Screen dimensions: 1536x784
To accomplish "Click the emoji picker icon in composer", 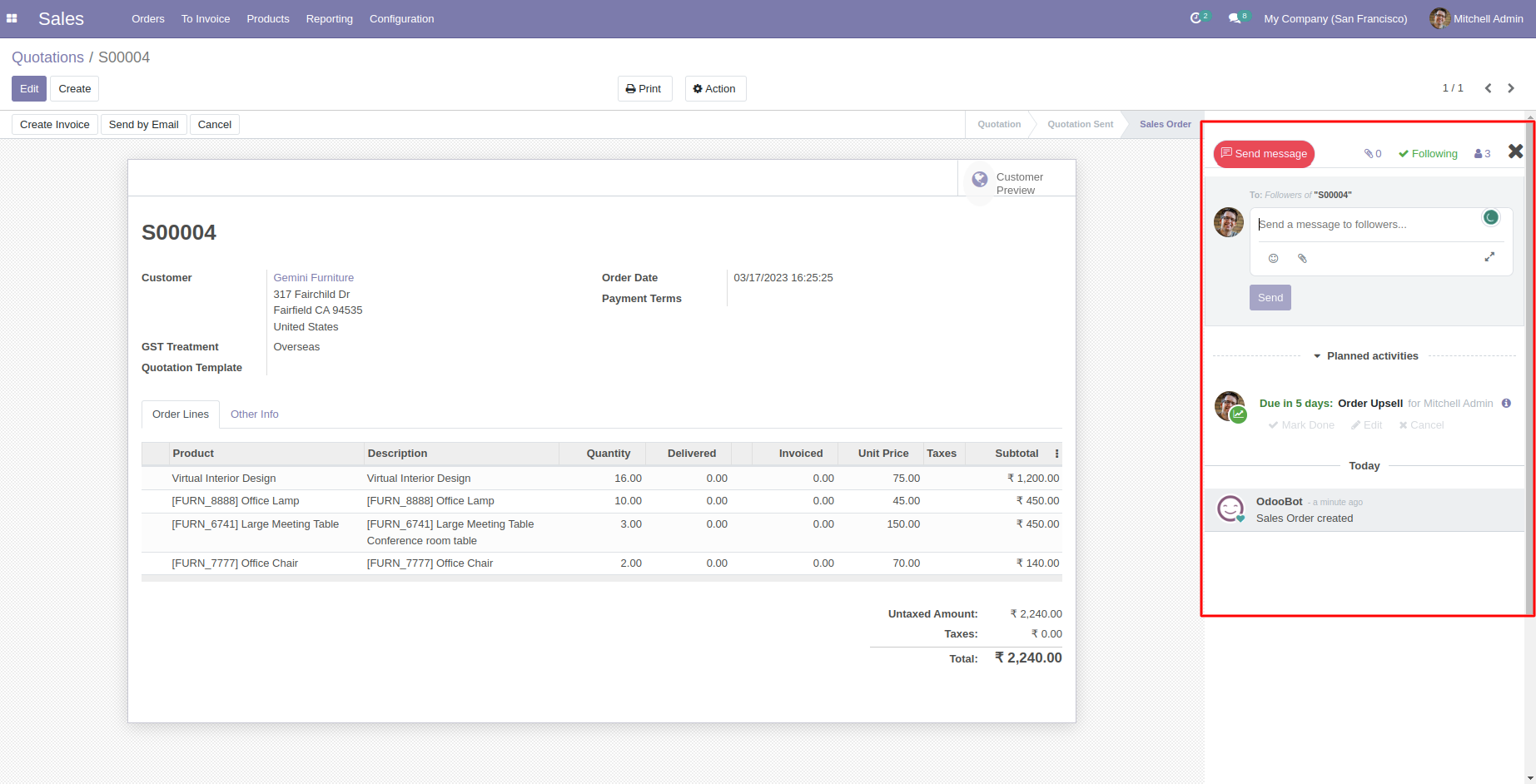I will (1273, 259).
